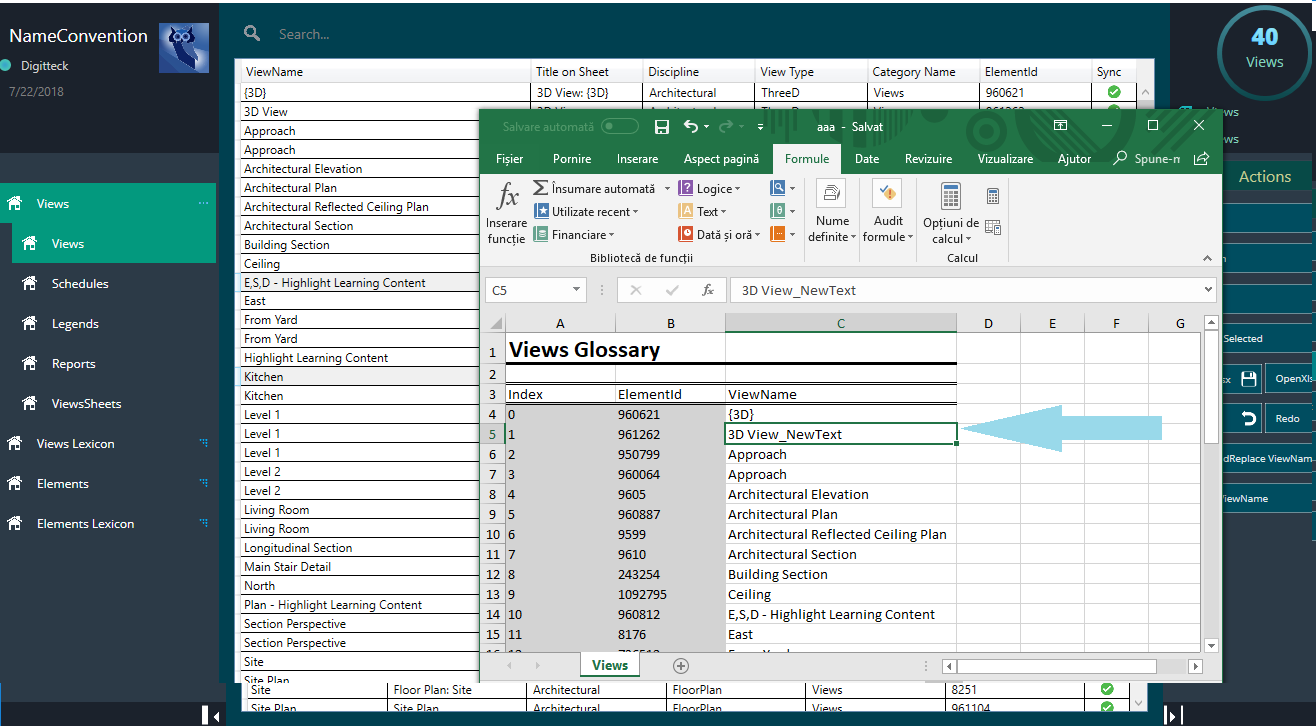The height and width of the screenshot is (726, 1316).
Task: Toggle the Salvare automată switch
Action: tap(620, 127)
